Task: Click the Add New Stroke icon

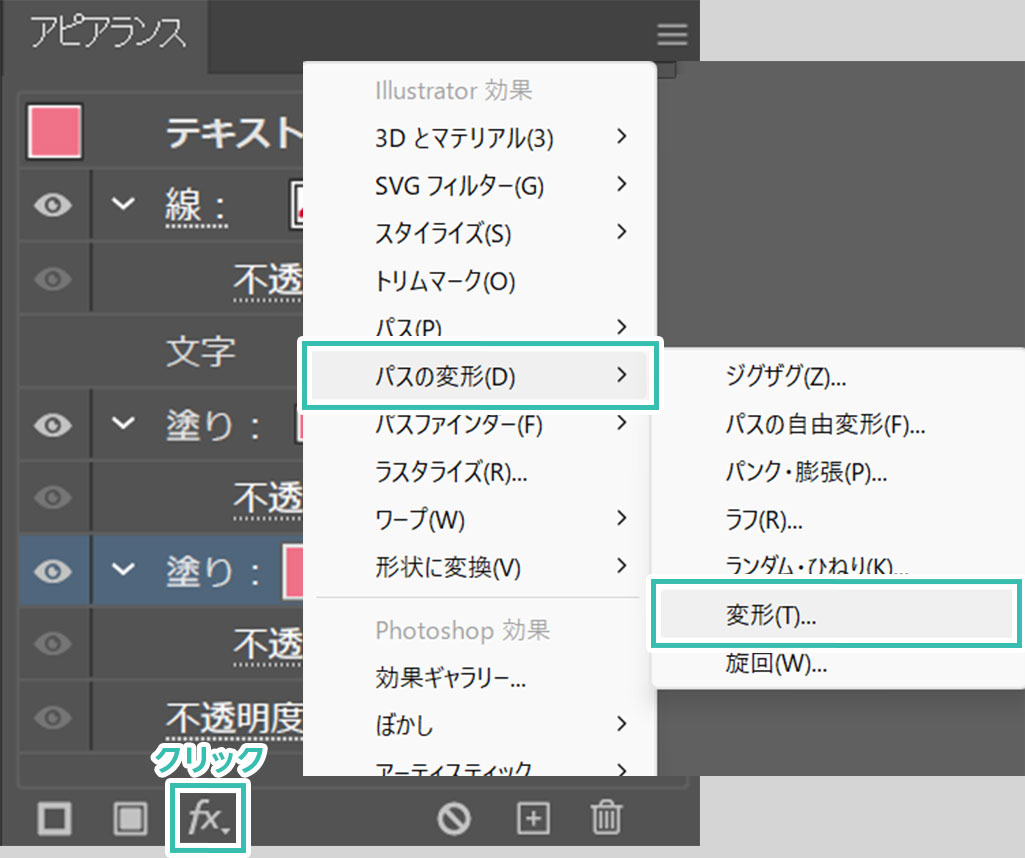Action: click(x=54, y=819)
